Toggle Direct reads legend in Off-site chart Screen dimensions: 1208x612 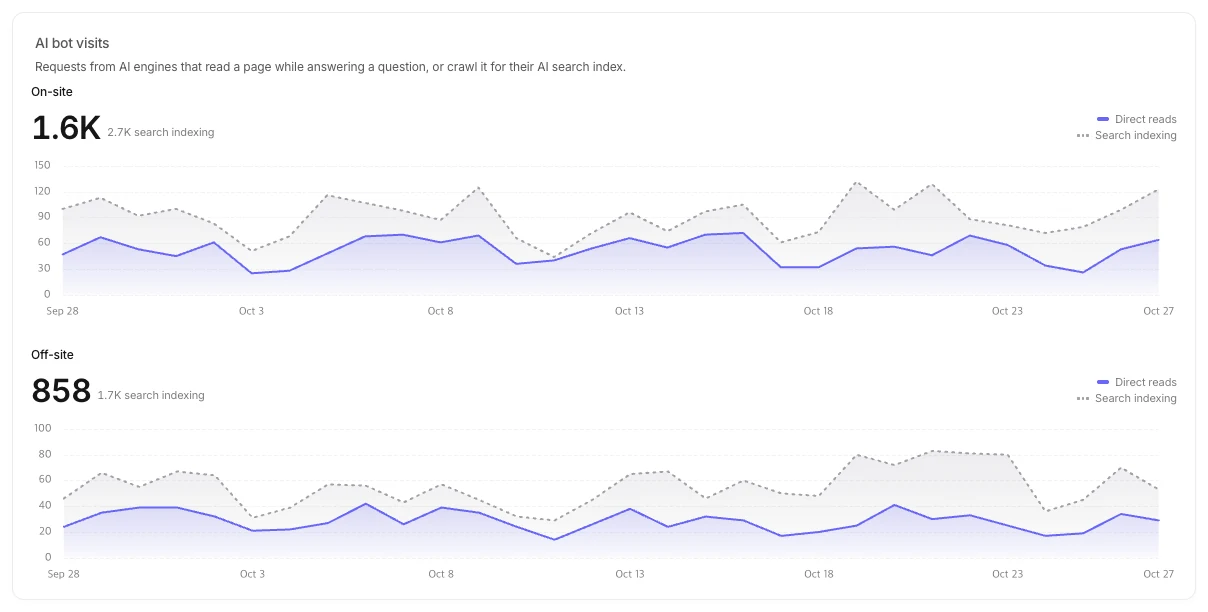(x=1137, y=382)
